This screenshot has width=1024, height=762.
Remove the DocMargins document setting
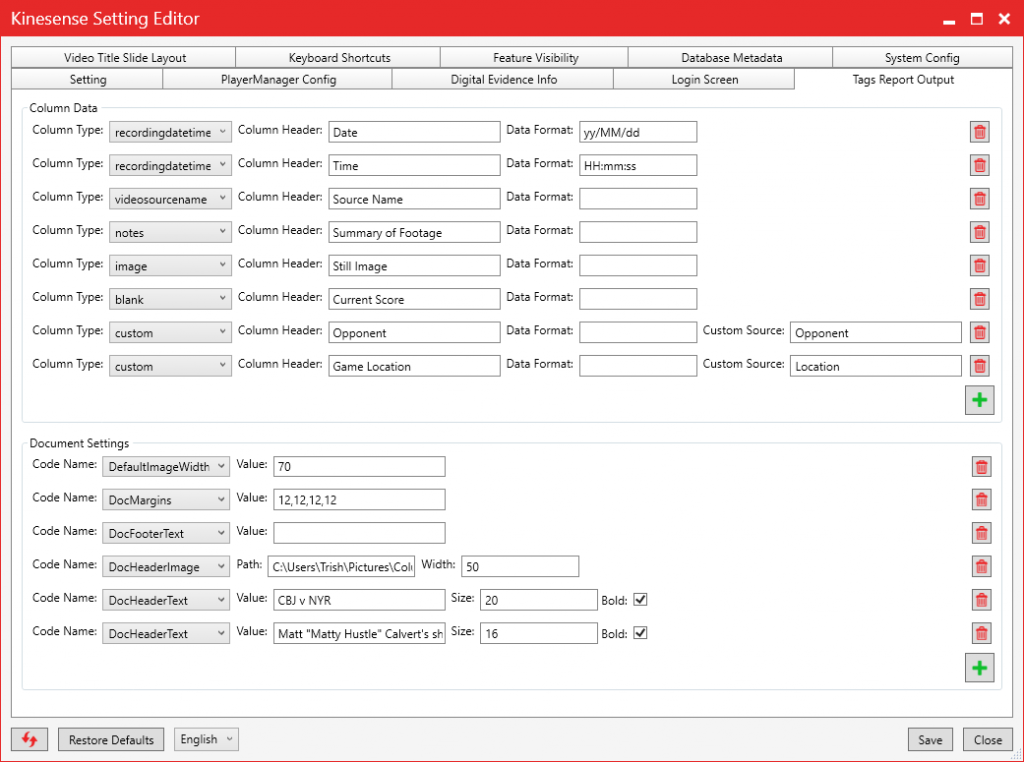[982, 500]
